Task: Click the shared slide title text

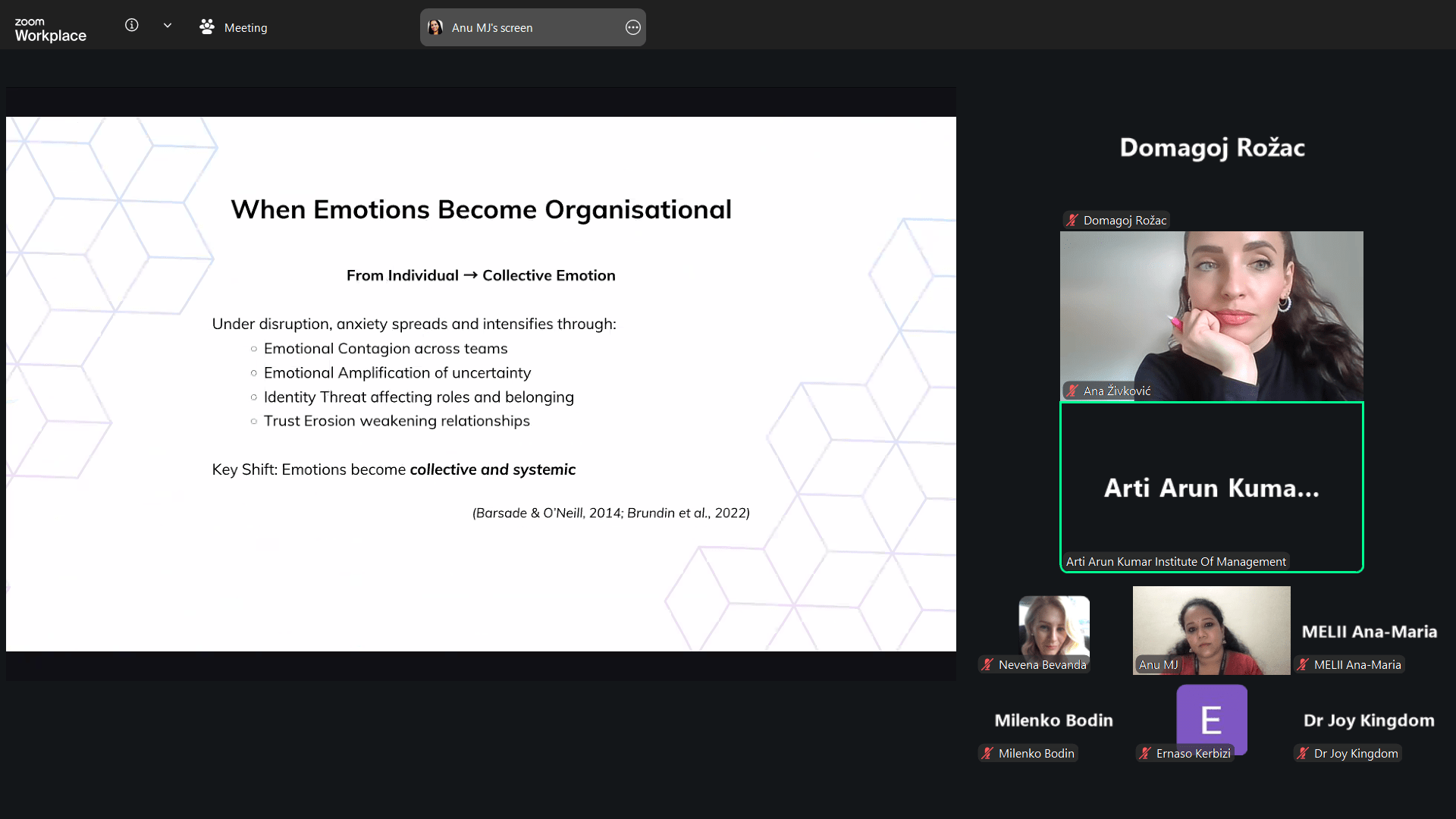Action: pos(481,210)
